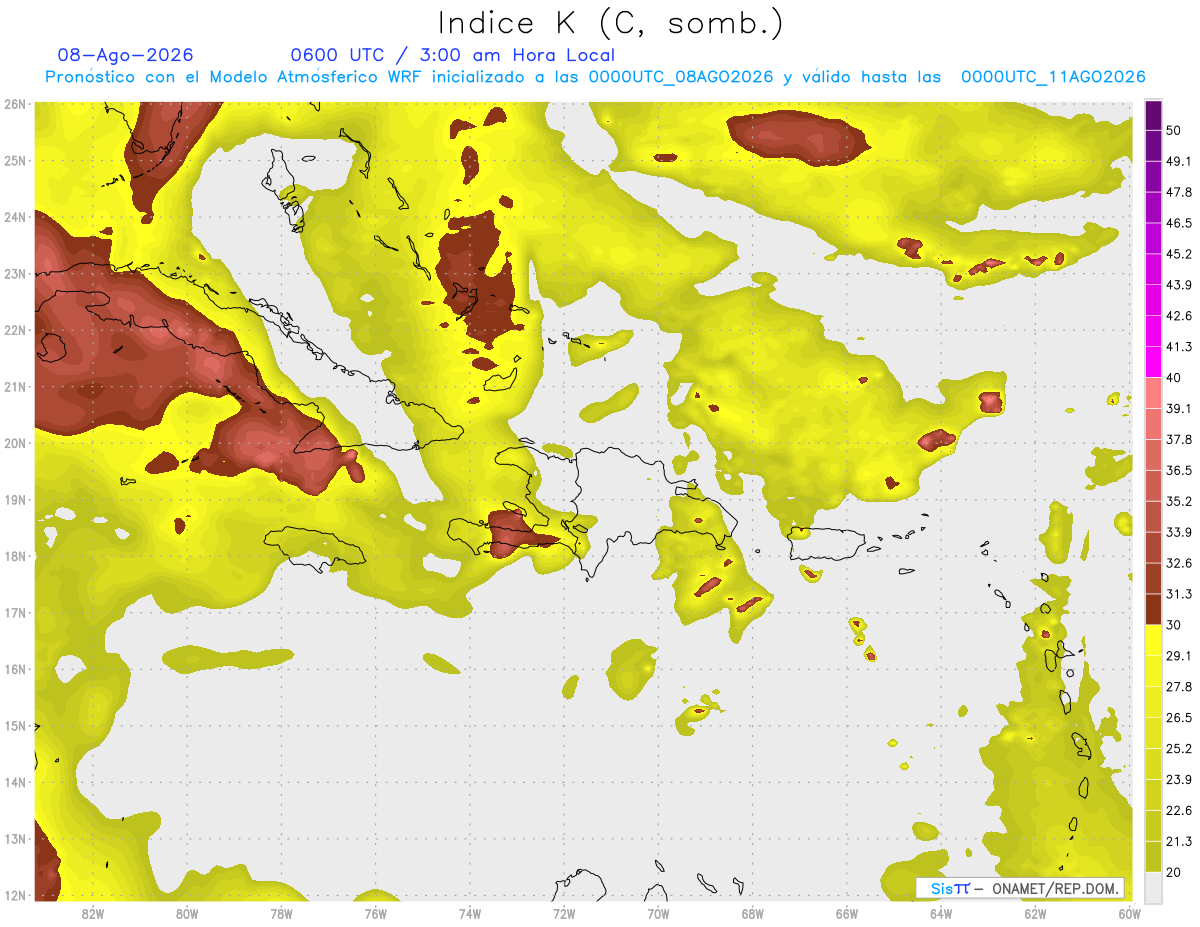Click the colorbar value '50'

(1174, 130)
